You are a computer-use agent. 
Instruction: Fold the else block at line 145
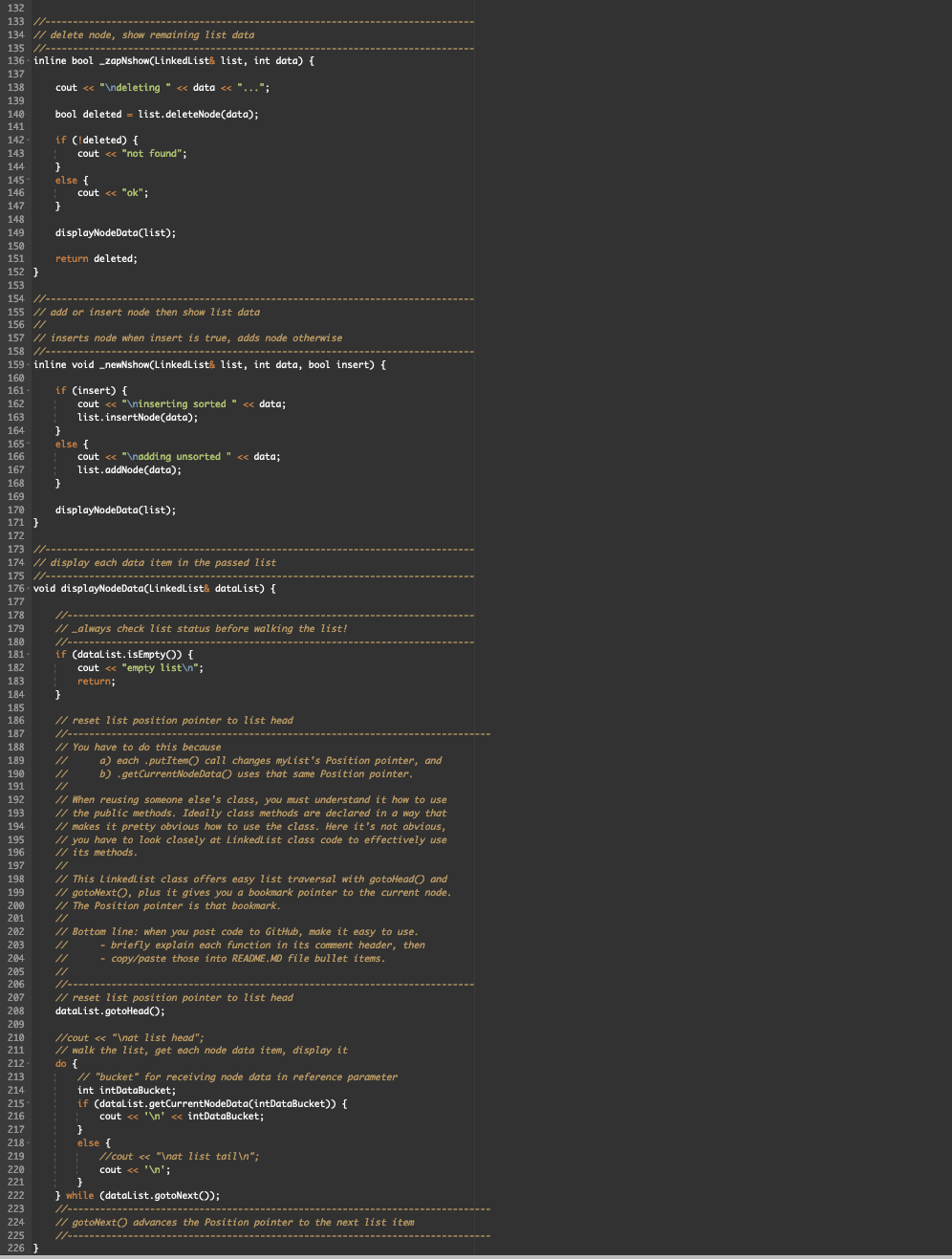[29, 180]
